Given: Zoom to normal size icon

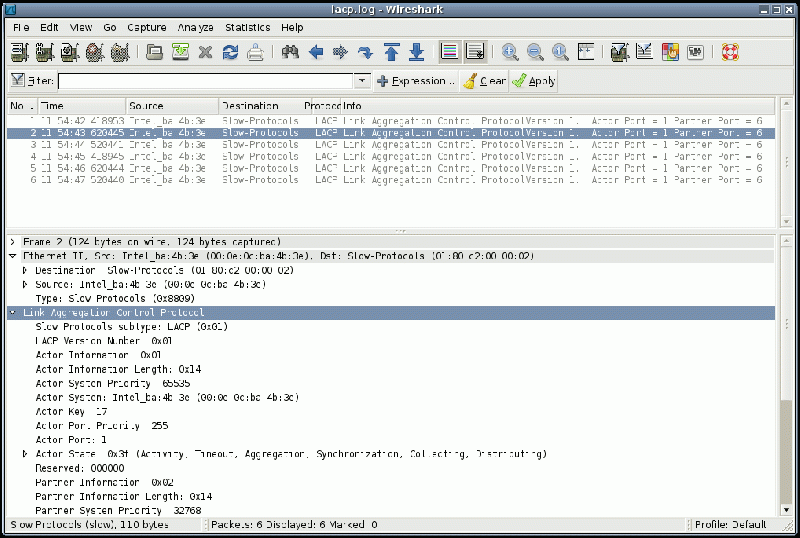Looking at the screenshot, I should click(x=560, y=52).
